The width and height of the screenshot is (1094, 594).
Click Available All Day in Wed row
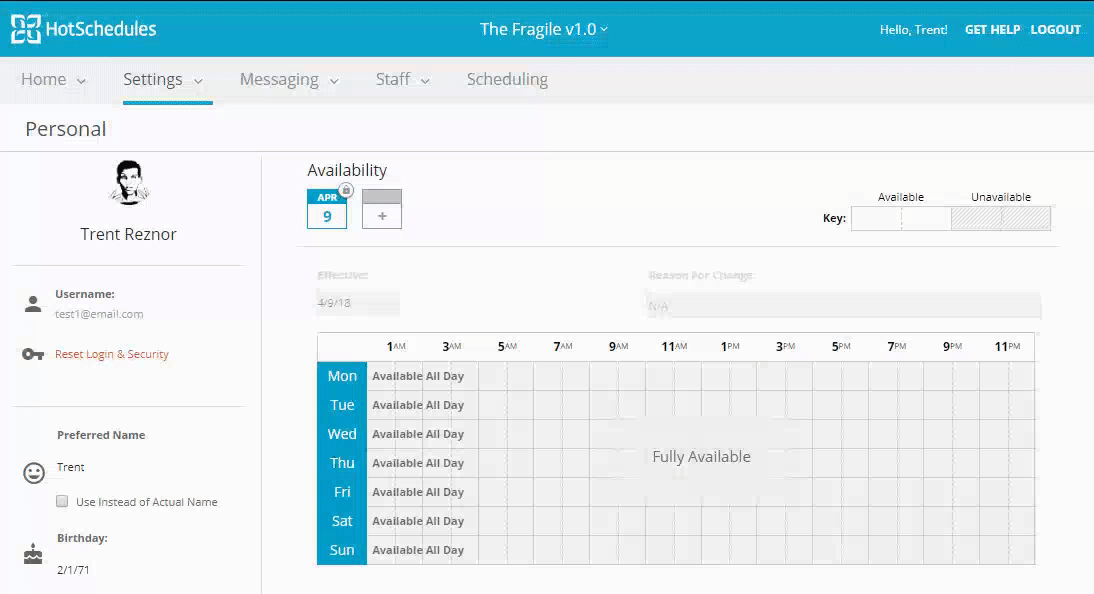[x=418, y=434]
